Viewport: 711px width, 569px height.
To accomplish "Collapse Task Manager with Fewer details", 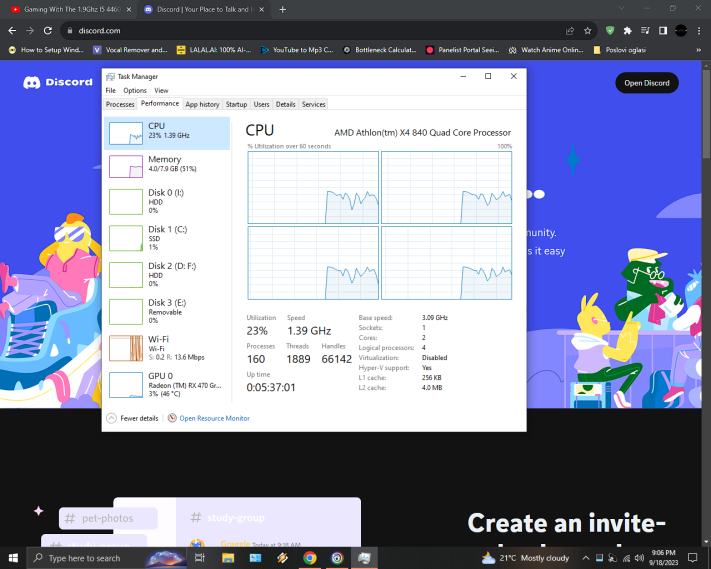I will pyautogui.click(x=132, y=418).
